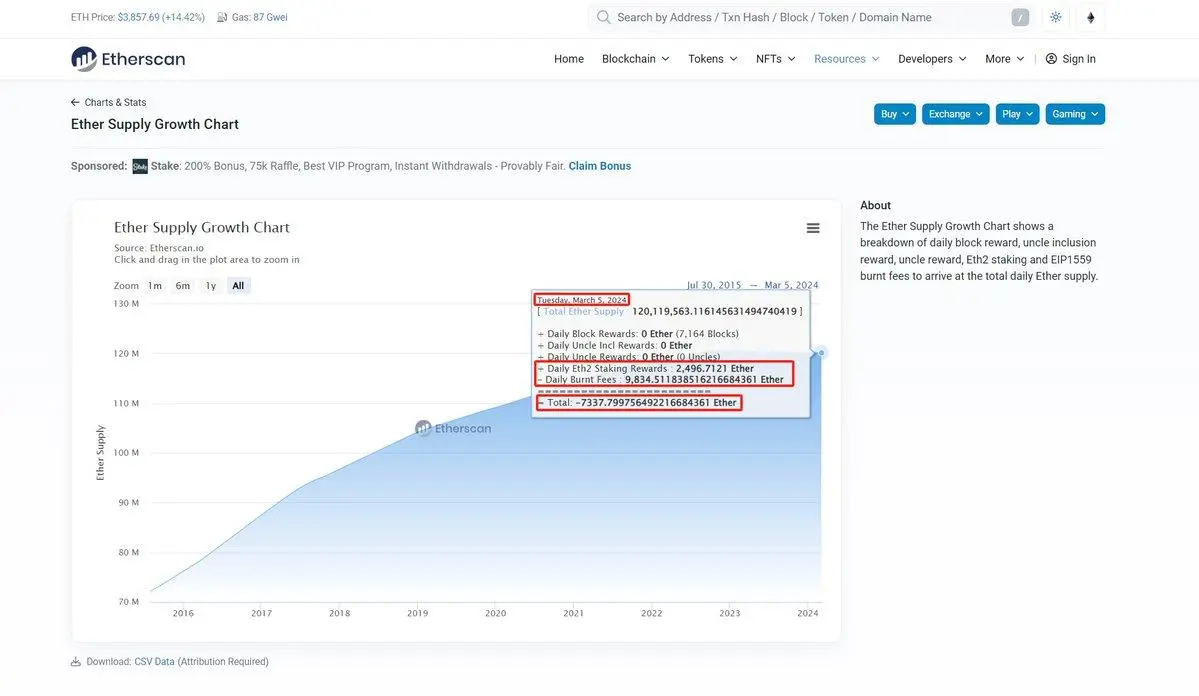Click the back arrow beside Charts & Stats
1199x696 pixels.
(x=75, y=102)
